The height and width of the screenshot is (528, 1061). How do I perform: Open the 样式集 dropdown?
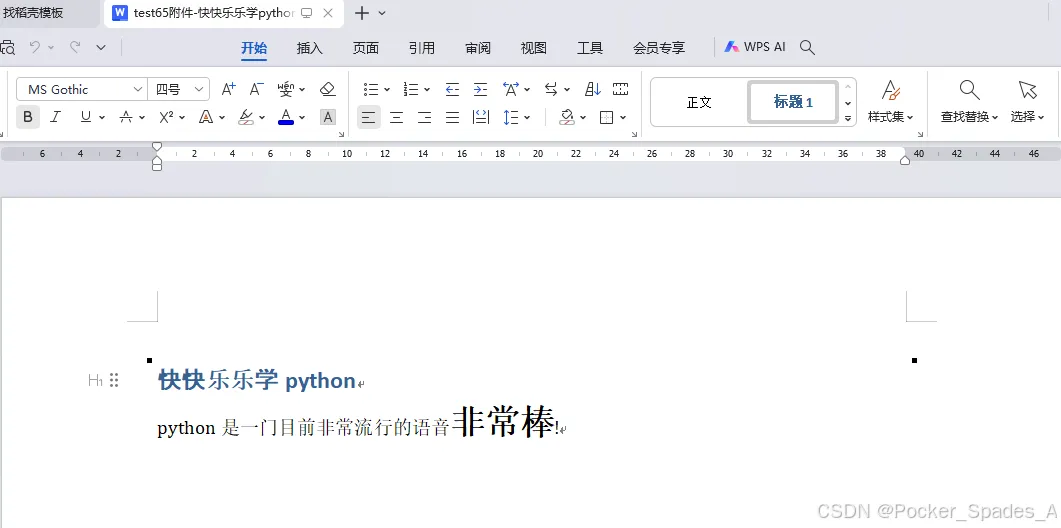point(890,117)
